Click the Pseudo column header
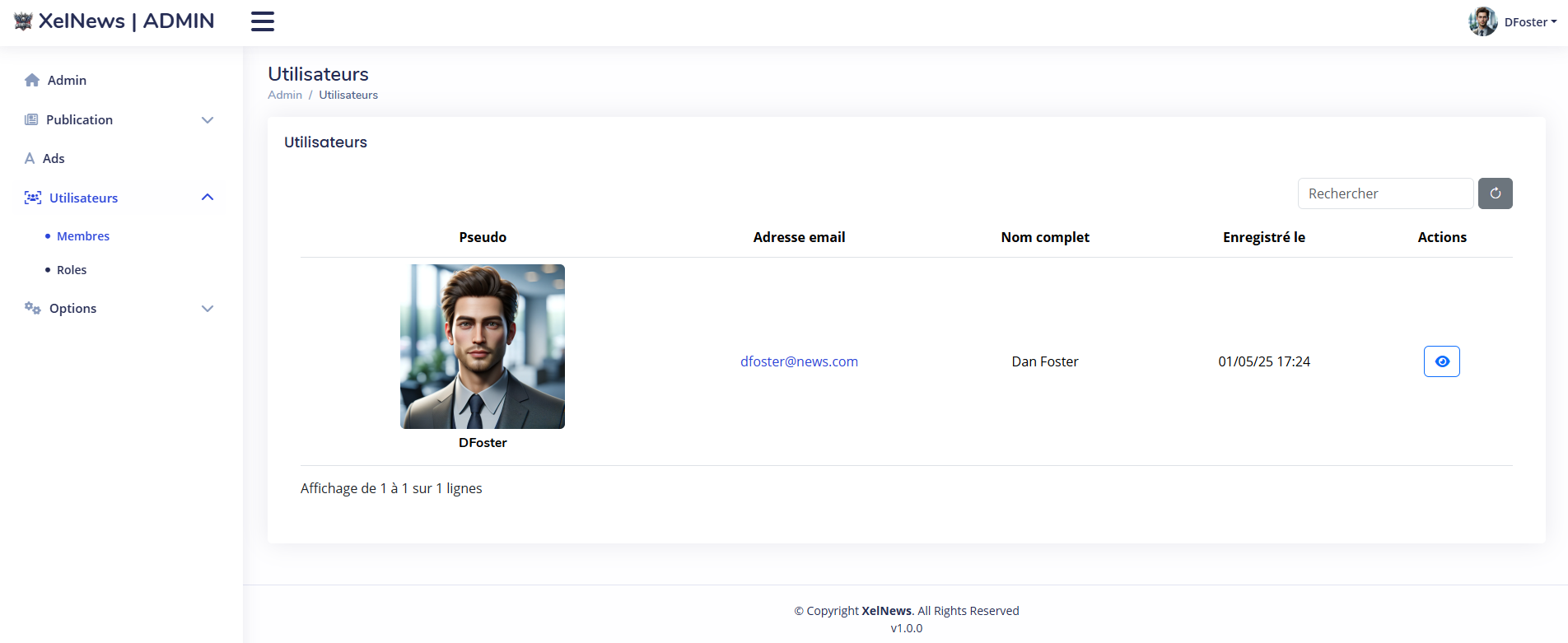Image resolution: width=1568 pixels, height=643 pixels. (x=483, y=237)
